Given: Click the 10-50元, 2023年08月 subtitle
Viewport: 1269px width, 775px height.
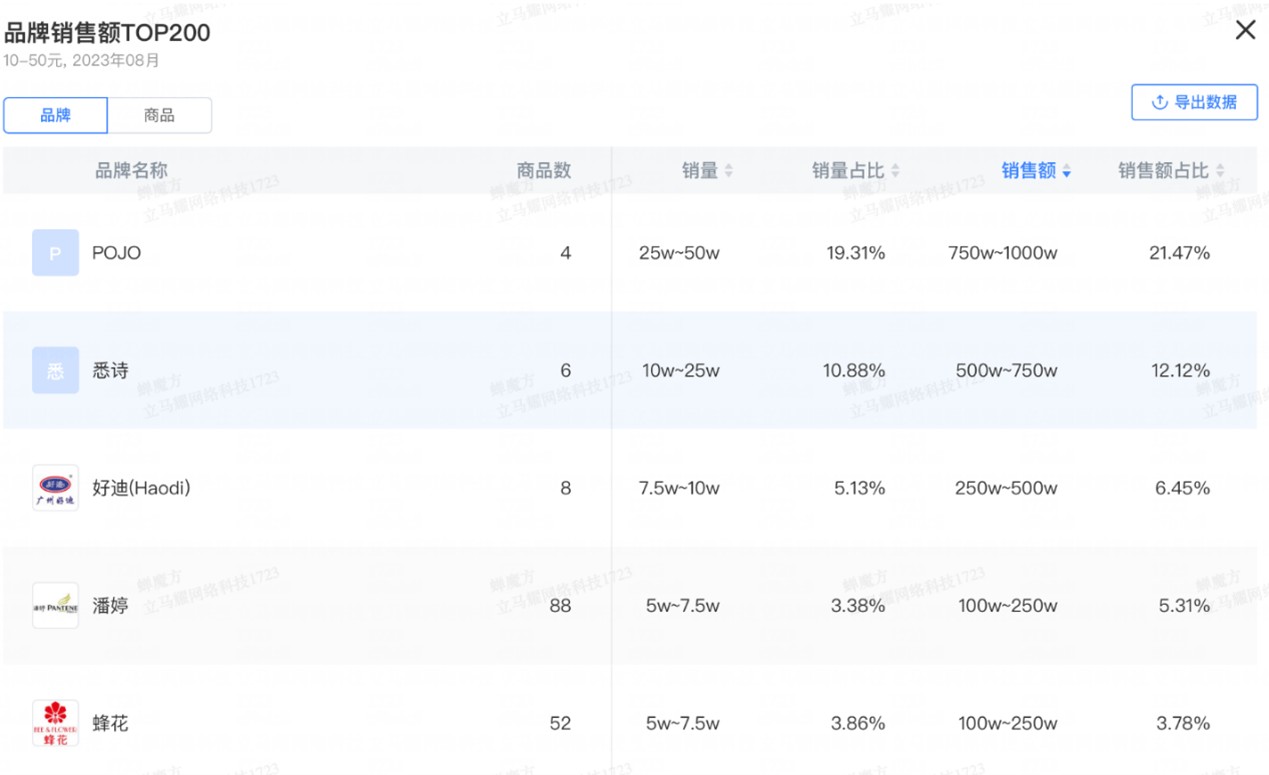Looking at the screenshot, I should coord(81,60).
